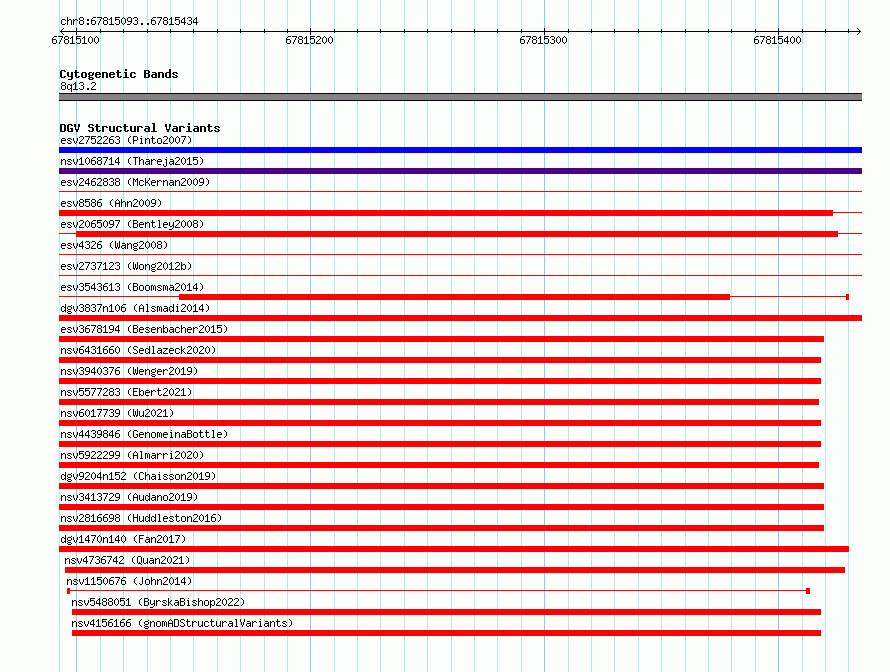Open esv4326 (Wang2008) variant label

[114, 245]
